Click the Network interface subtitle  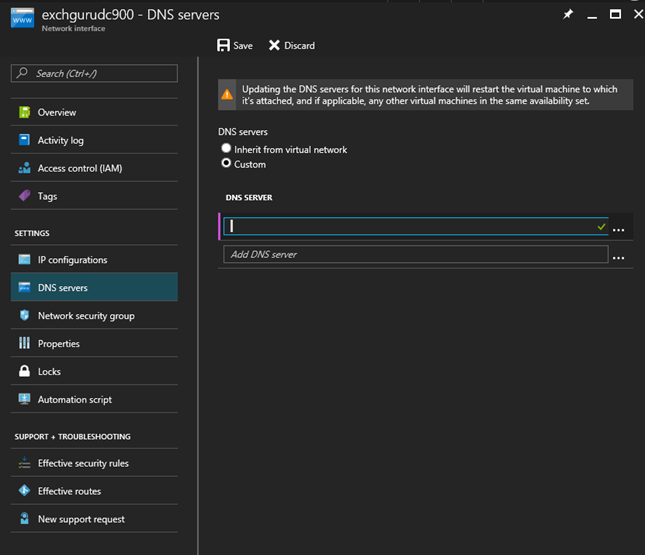pos(73,28)
